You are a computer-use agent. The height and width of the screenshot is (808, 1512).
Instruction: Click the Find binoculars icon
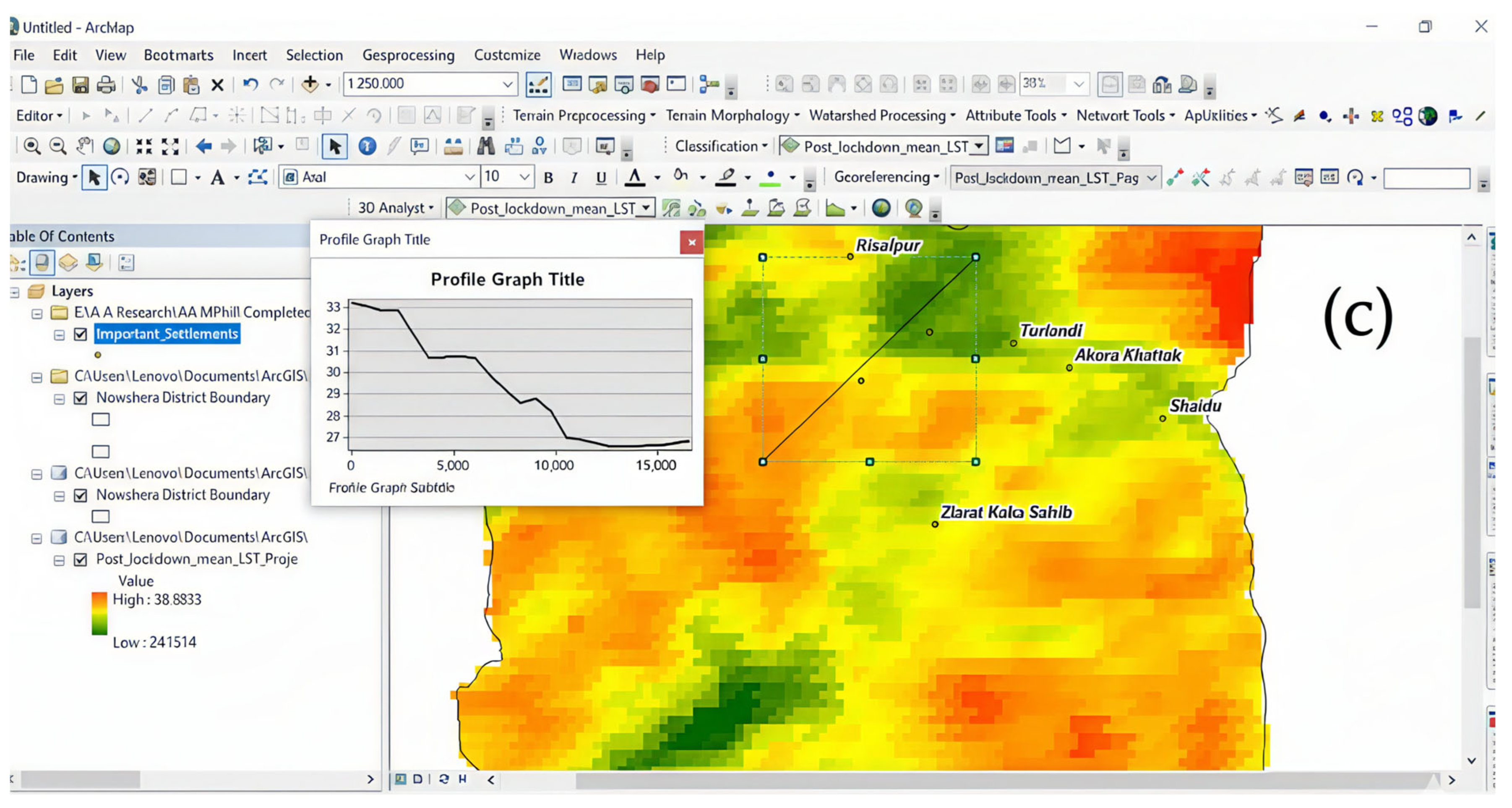click(485, 146)
